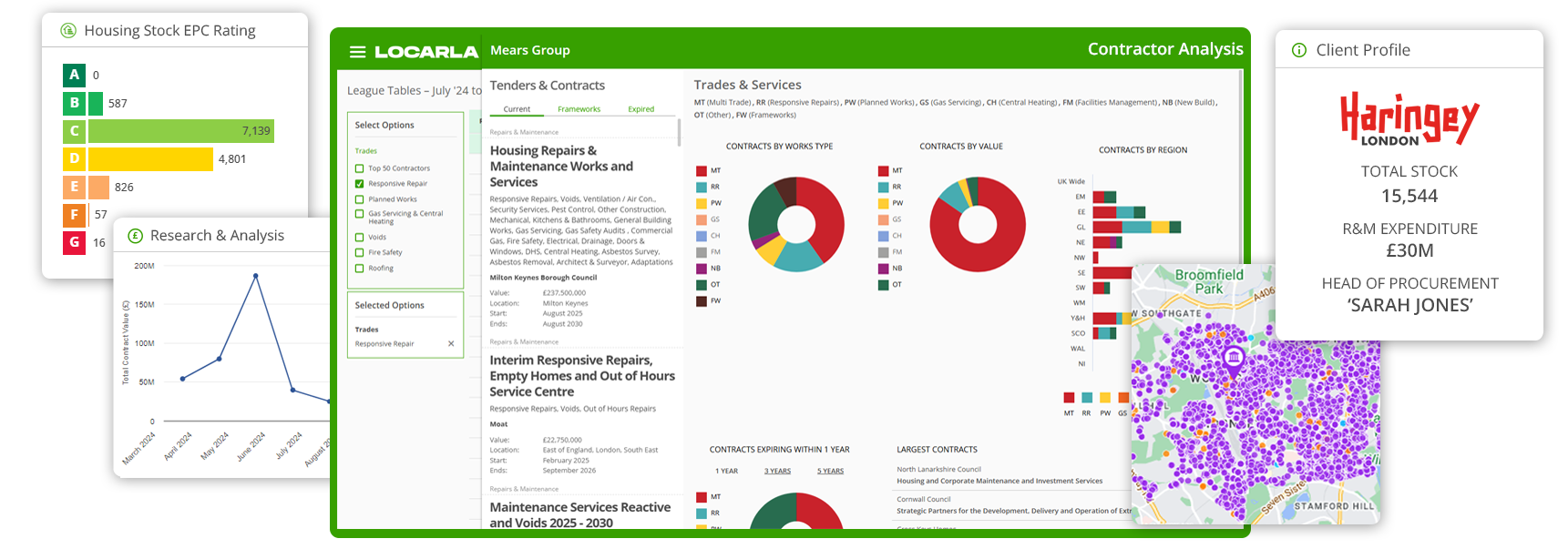1568x549 pixels.
Task: Click NB purple swatch in Contracts by Value legend
Action: (x=884, y=269)
